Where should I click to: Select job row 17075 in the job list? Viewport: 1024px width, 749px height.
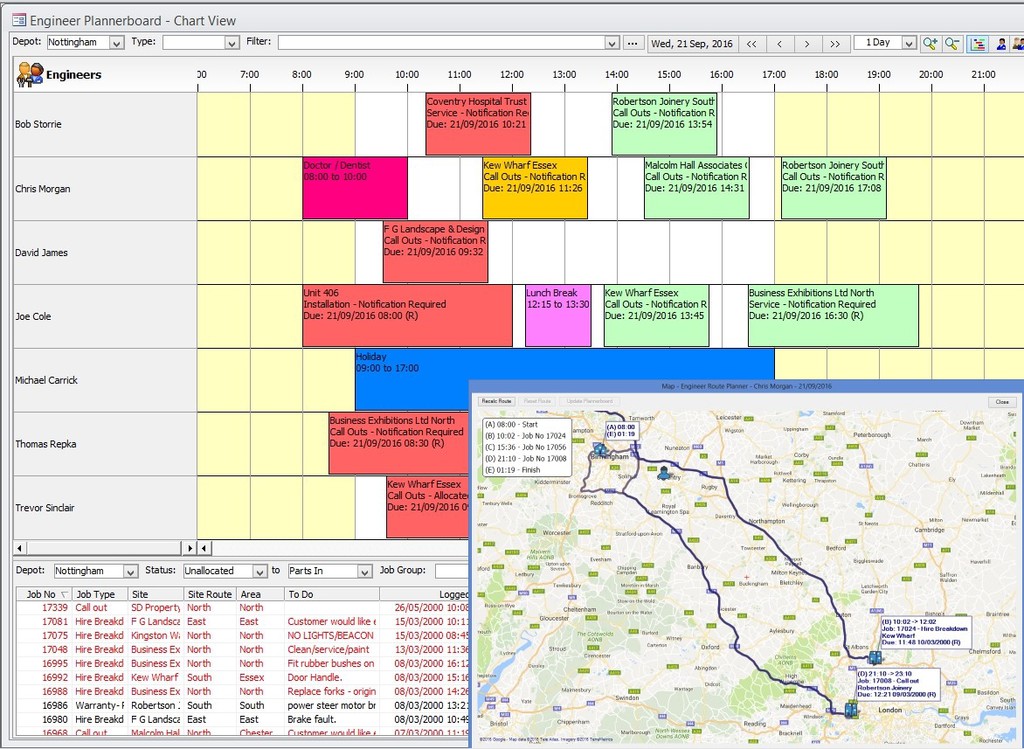click(x=242, y=635)
